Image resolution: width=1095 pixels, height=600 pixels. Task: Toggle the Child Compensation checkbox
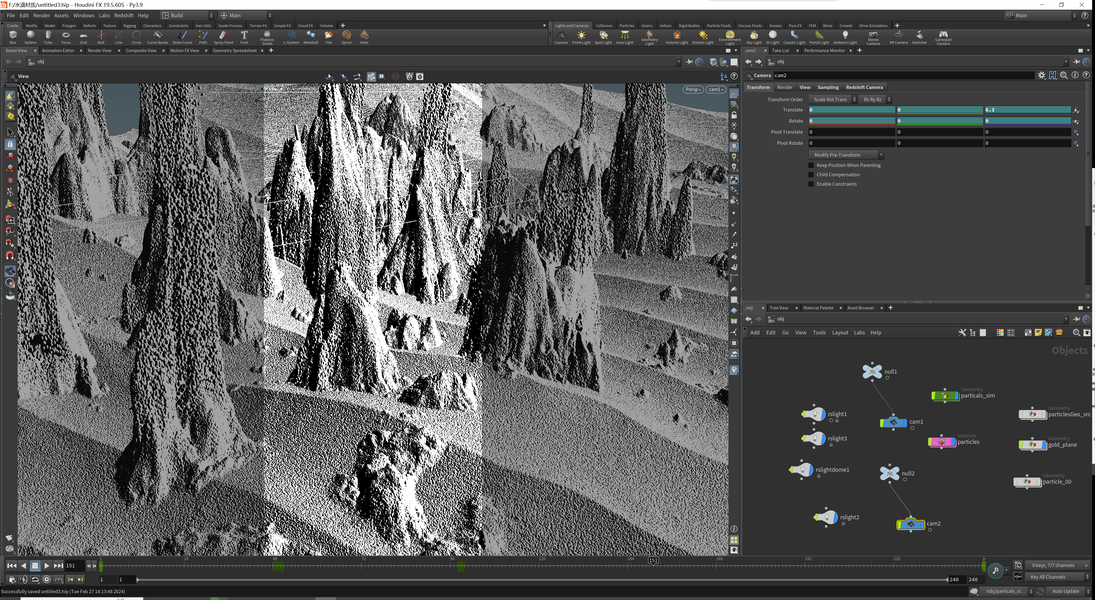point(811,175)
